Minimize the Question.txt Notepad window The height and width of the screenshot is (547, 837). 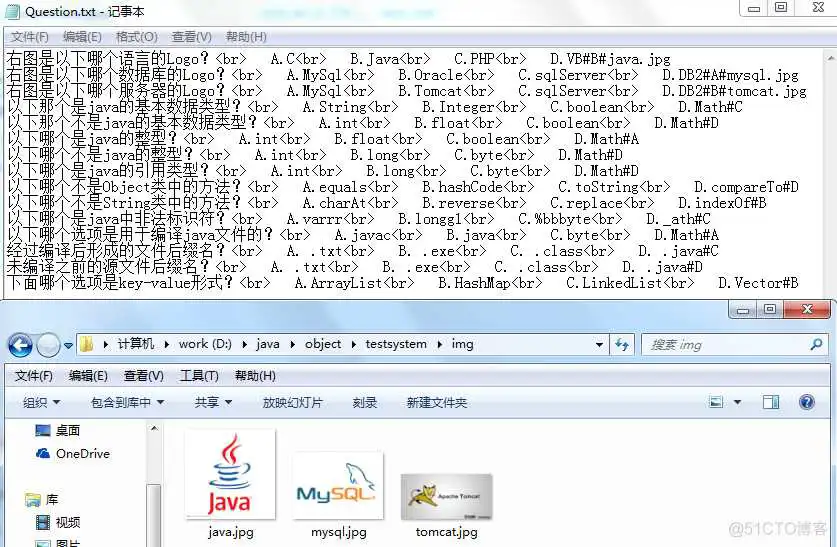pyautogui.click(x=754, y=9)
